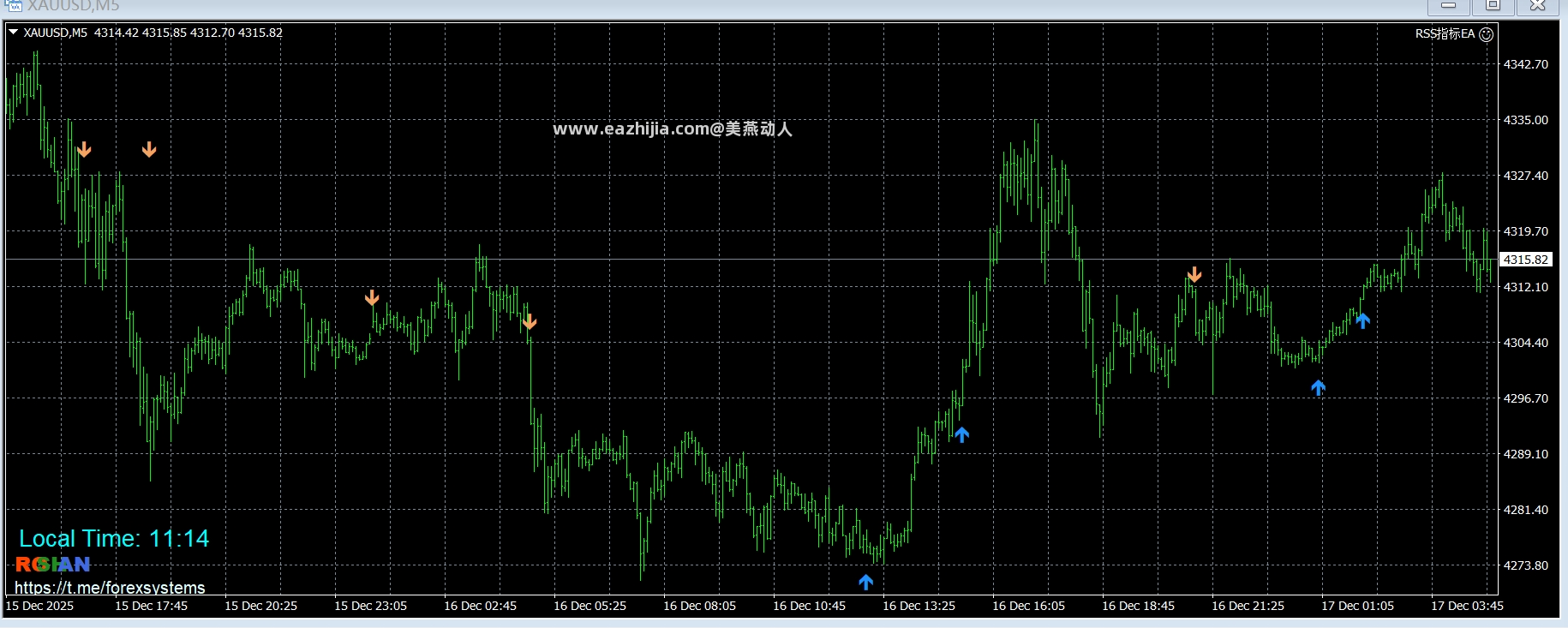Click price level 4281.40 on the scale
This screenshot has width=1568, height=628.
(x=1526, y=510)
